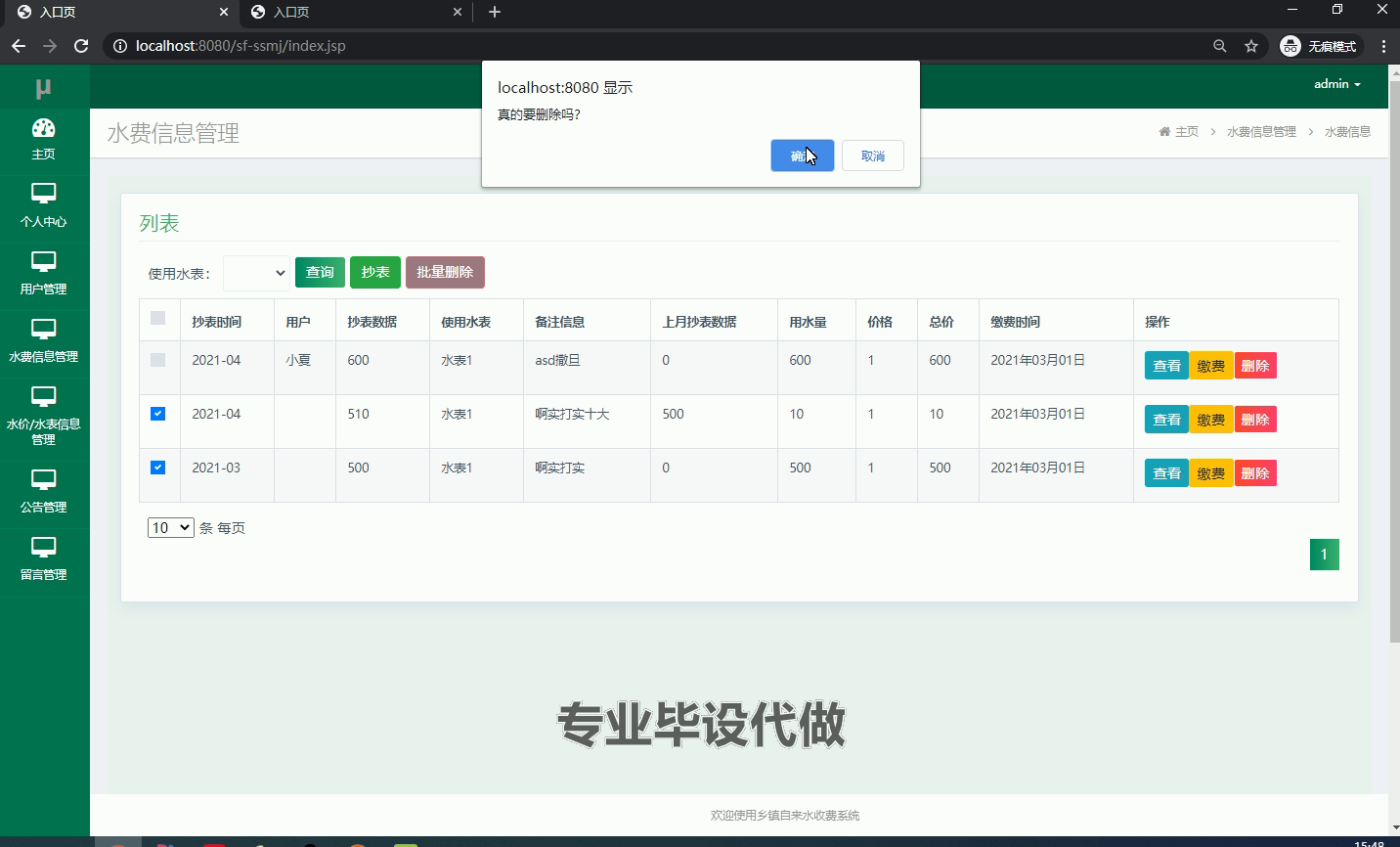1400x847 pixels.
Task: Click 删除 for the 啊实打实十大 row
Action: pyautogui.click(x=1255, y=420)
